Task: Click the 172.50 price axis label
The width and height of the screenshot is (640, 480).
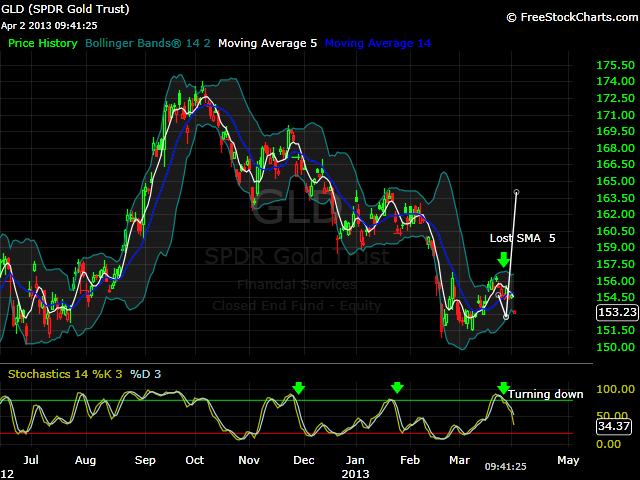Action: 616,98
